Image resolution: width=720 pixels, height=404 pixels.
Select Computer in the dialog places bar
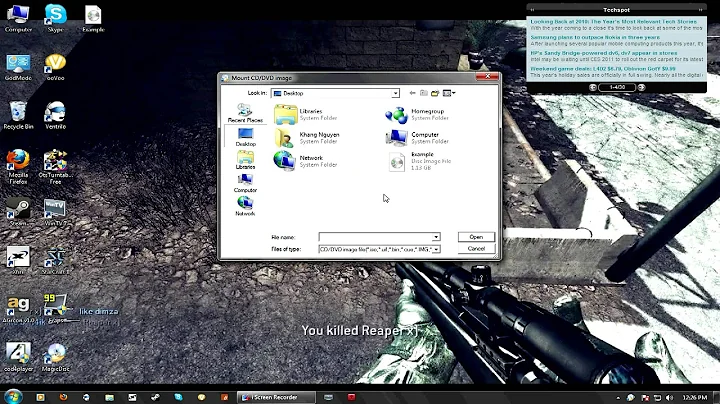(245, 183)
